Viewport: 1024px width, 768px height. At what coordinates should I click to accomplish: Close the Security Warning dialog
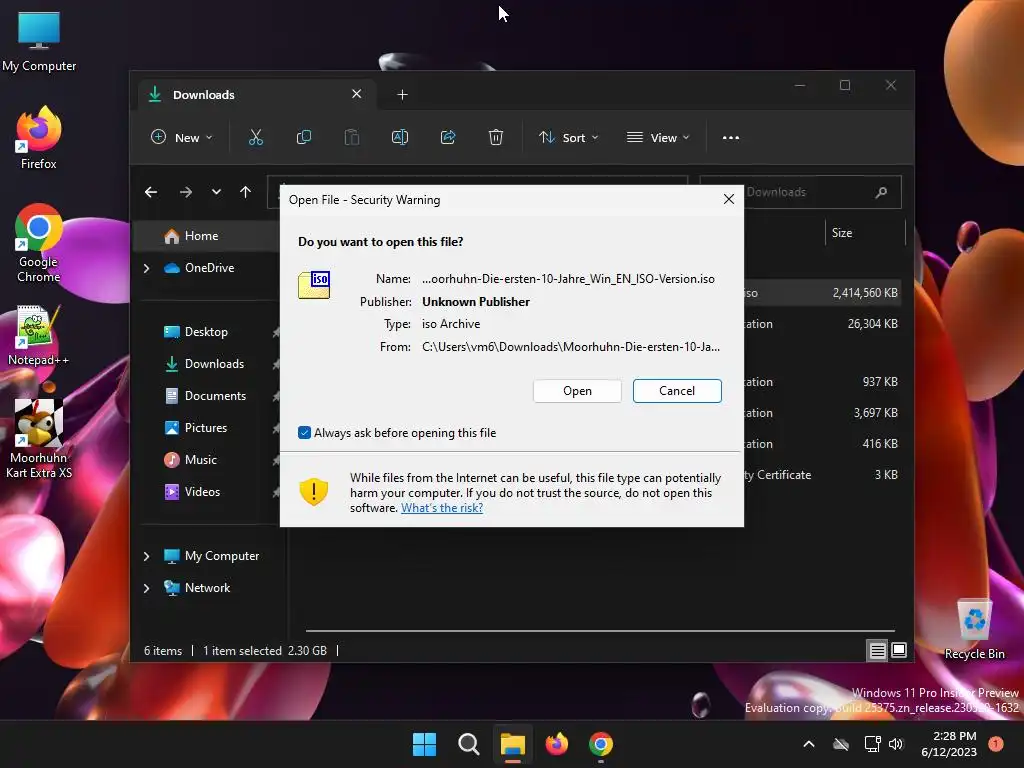coord(729,199)
